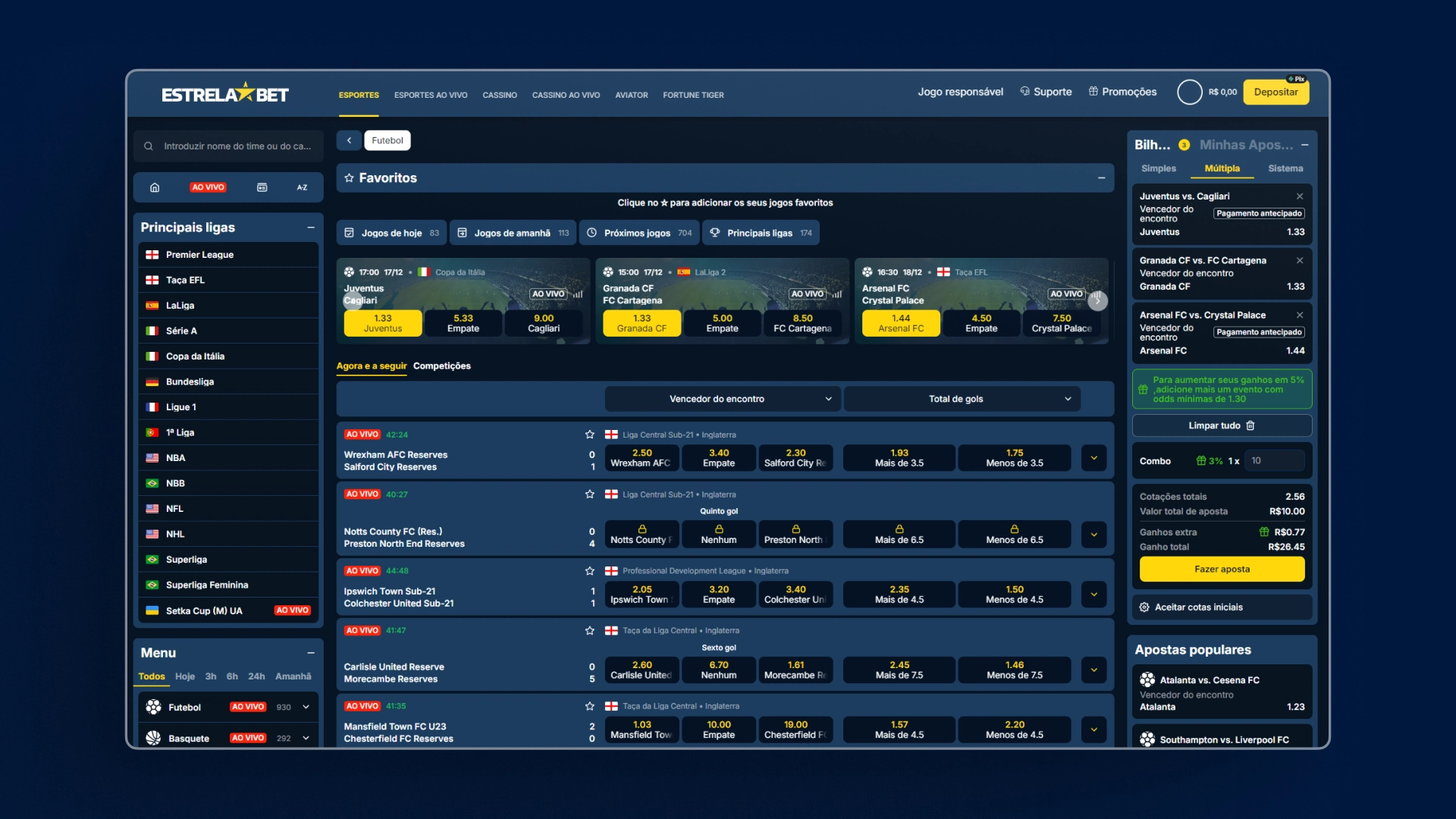
Task: Click the Depositar button
Action: 1276,92
